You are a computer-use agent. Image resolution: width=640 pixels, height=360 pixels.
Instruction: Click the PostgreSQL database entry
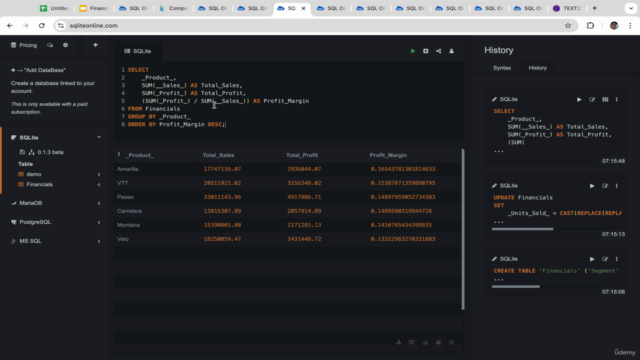[35, 222]
